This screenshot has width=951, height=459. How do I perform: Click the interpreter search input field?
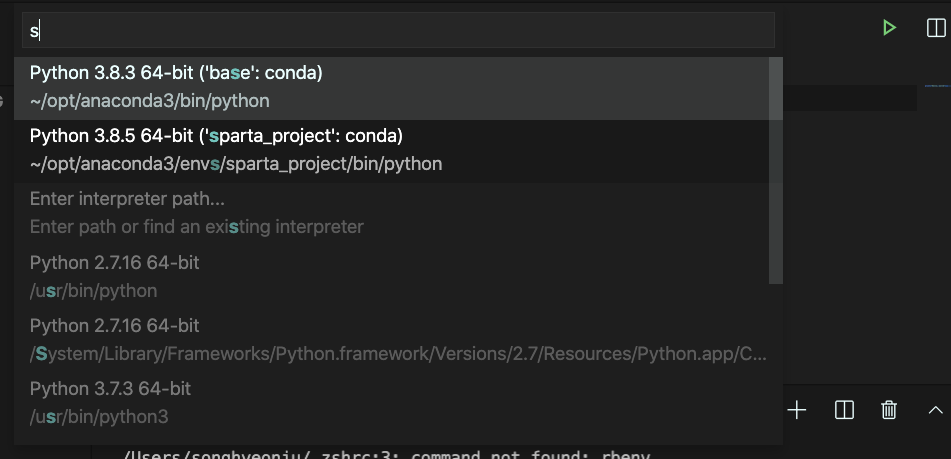coord(398,30)
